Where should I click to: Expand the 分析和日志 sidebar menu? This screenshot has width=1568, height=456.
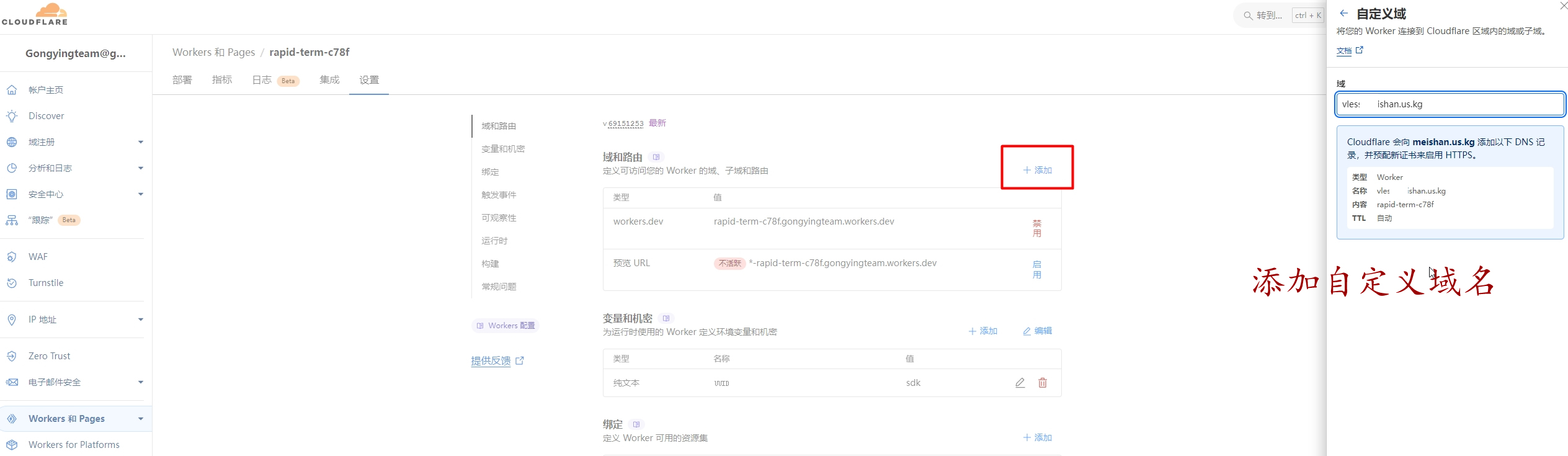coord(141,168)
